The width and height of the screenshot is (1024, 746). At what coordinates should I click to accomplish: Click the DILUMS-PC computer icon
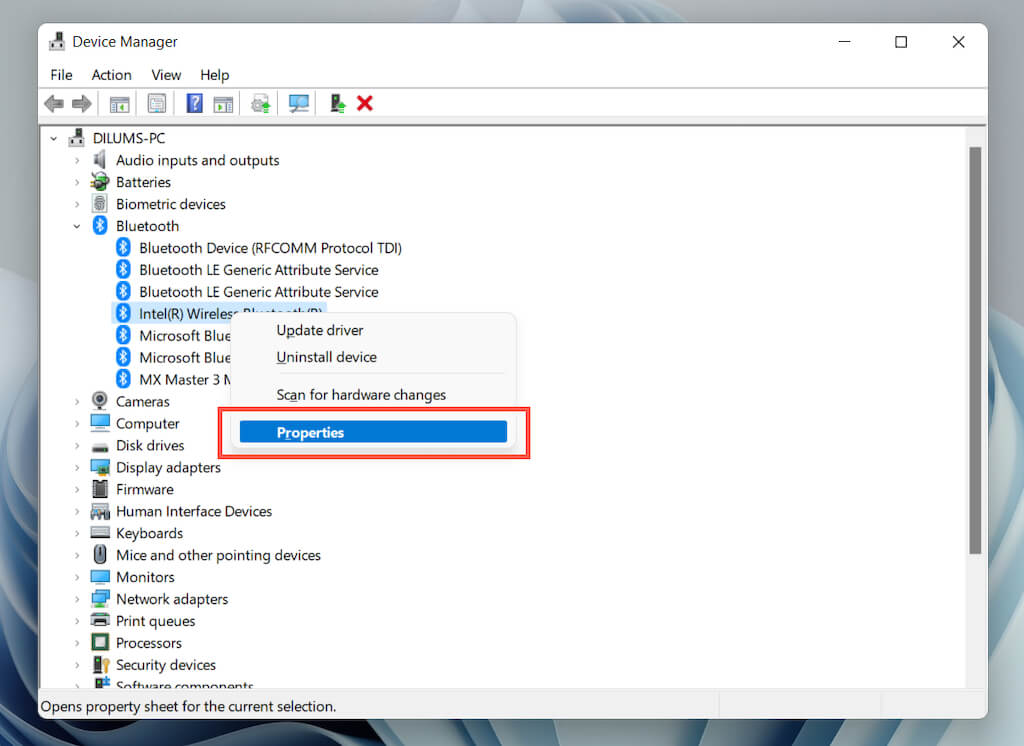(x=77, y=138)
